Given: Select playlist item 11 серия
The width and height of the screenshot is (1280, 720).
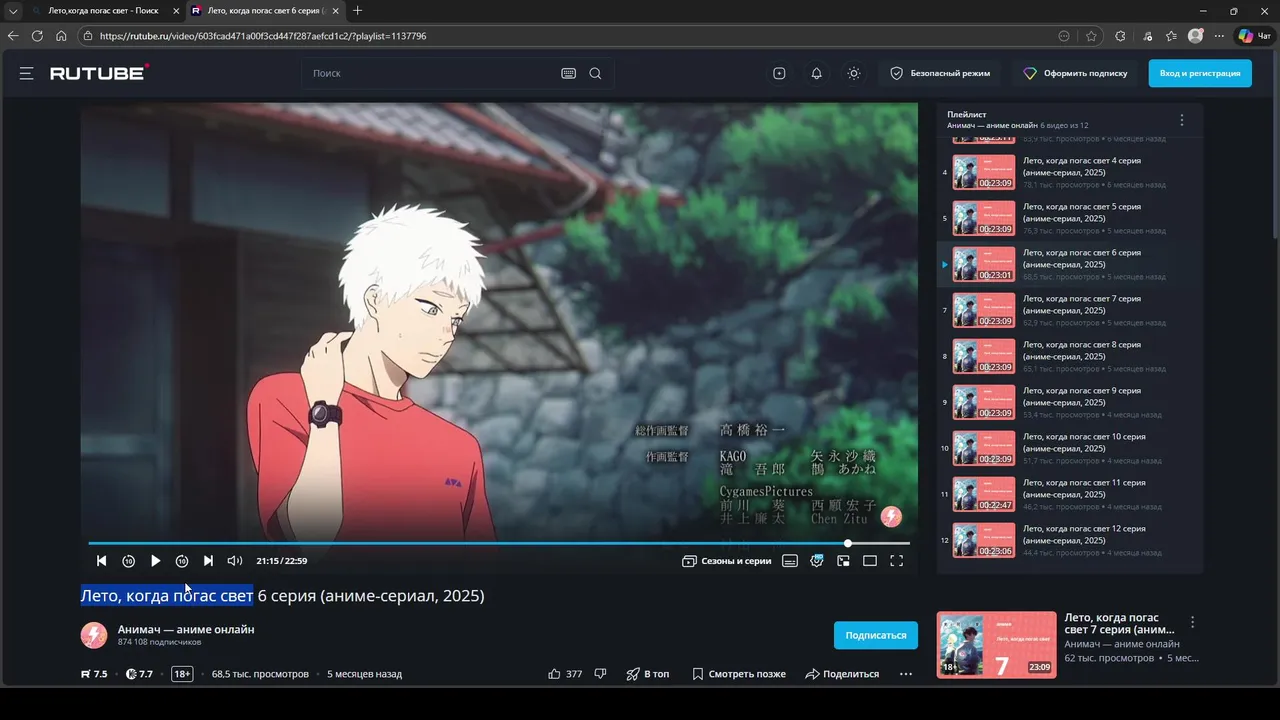Looking at the screenshot, I should pyautogui.click(x=1068, y=494).
